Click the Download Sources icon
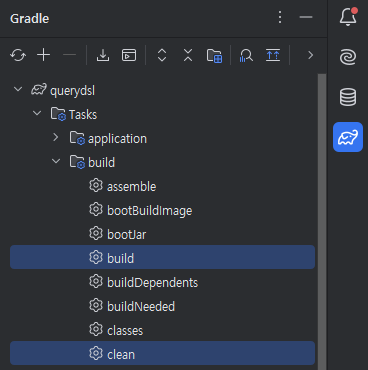Viewport: 368px width, 370px height. coord(103,55)
